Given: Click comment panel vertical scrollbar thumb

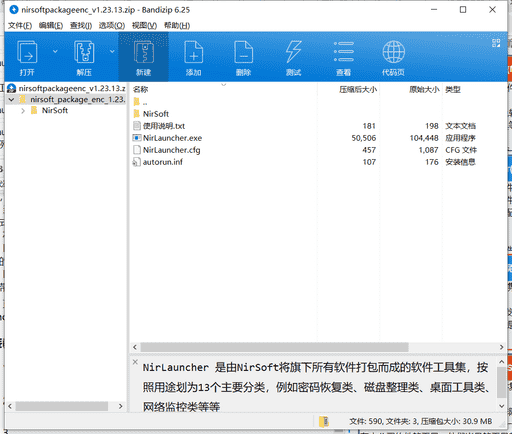Looking at the screenshot, I should pos(502,383).
